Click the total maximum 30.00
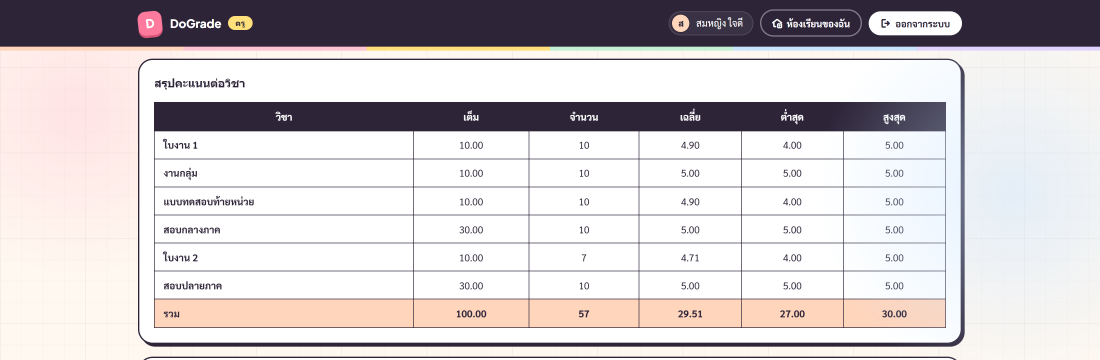Screen dimensions: 1100x360 [x=894, y=314]
